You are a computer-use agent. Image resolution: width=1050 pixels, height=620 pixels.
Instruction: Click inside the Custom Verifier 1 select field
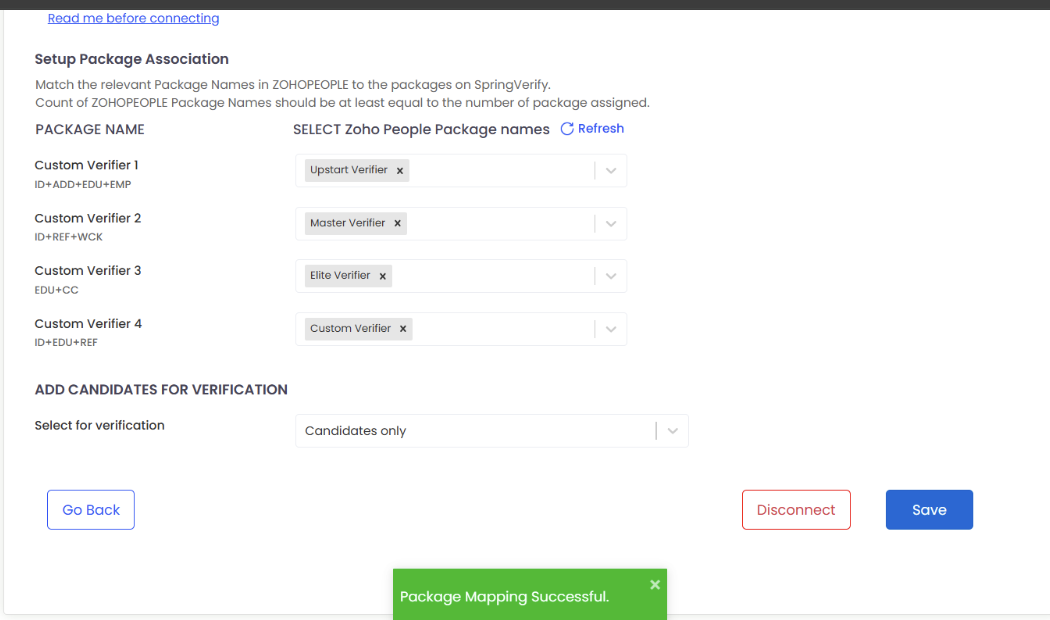click(x=500, y=171)
